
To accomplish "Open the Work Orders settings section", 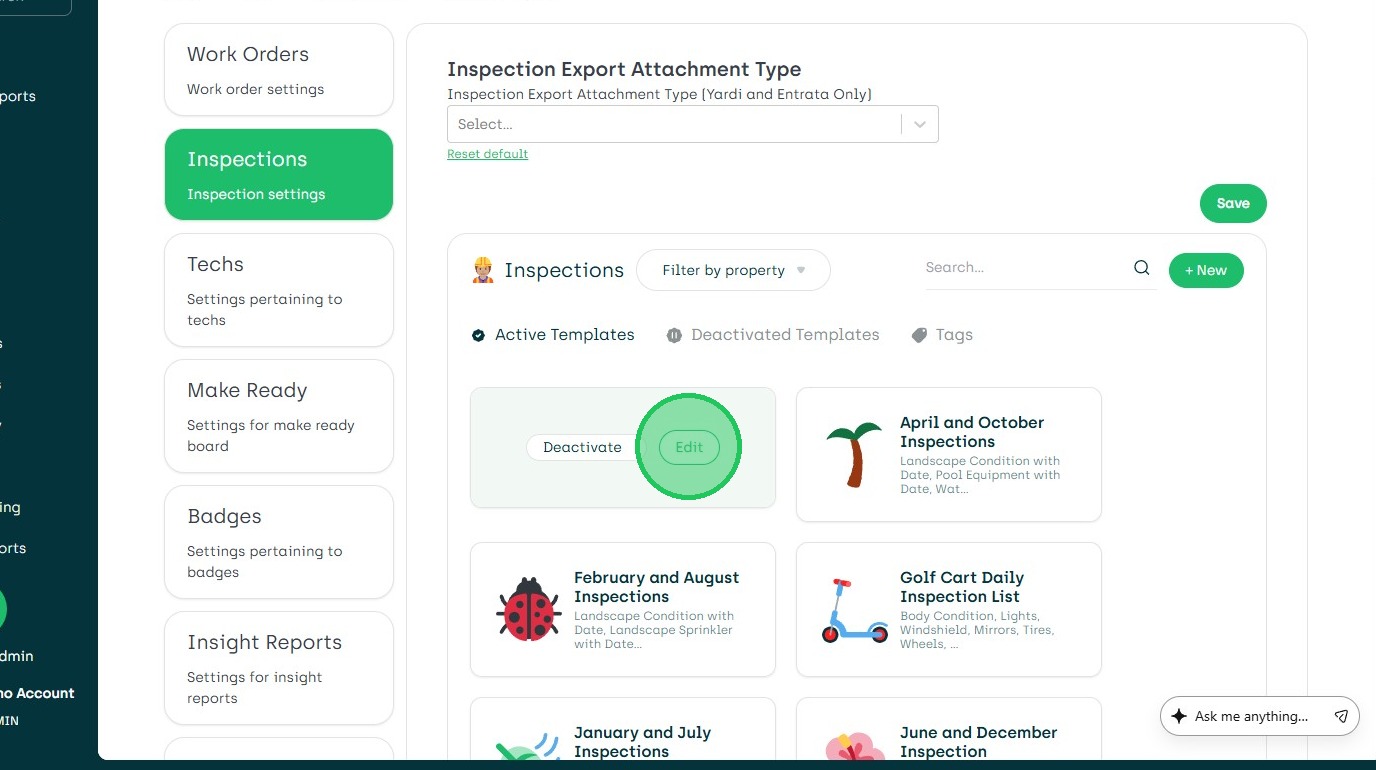I will pos(278,70).
